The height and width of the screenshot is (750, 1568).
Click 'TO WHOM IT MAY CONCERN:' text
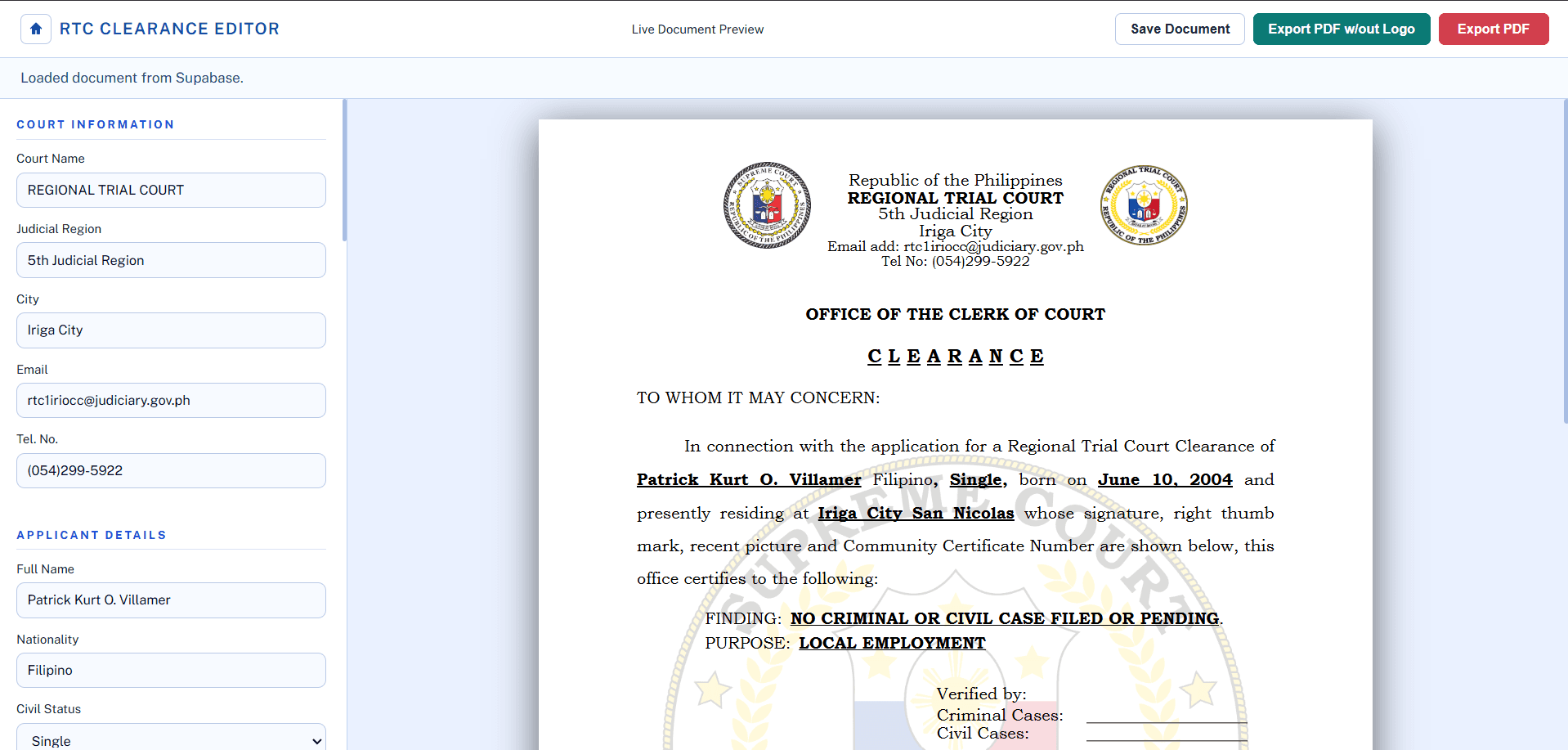(759, 398)
